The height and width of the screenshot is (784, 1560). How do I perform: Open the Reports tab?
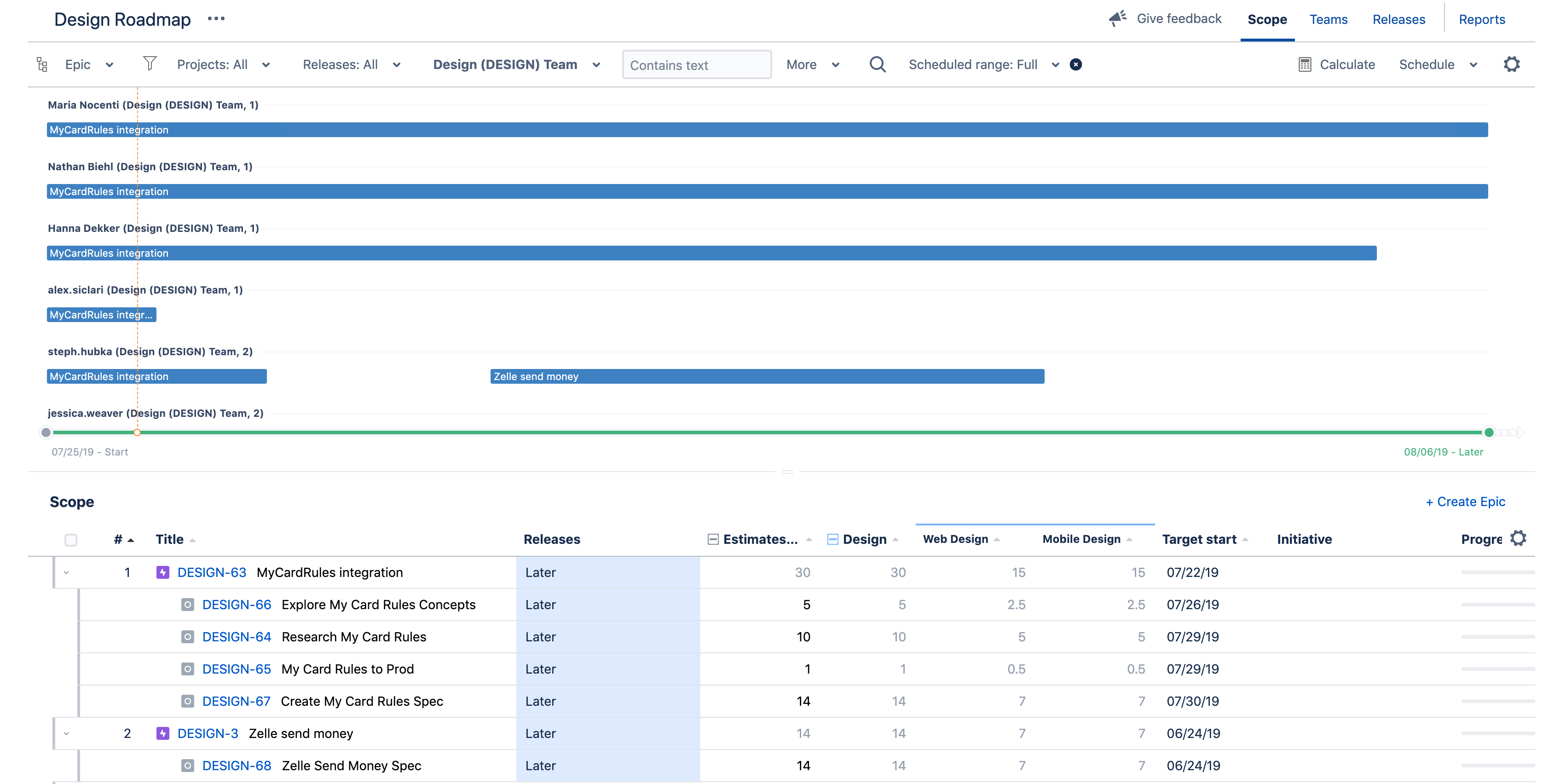click(1481, 19)
